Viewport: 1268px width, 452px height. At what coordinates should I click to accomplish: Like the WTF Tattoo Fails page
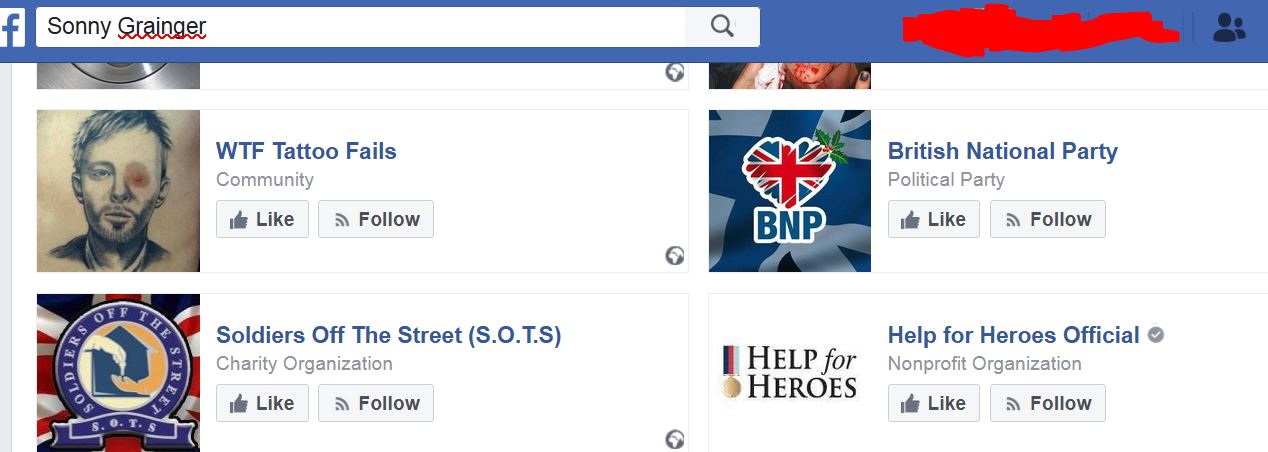(x=262, y=219)
